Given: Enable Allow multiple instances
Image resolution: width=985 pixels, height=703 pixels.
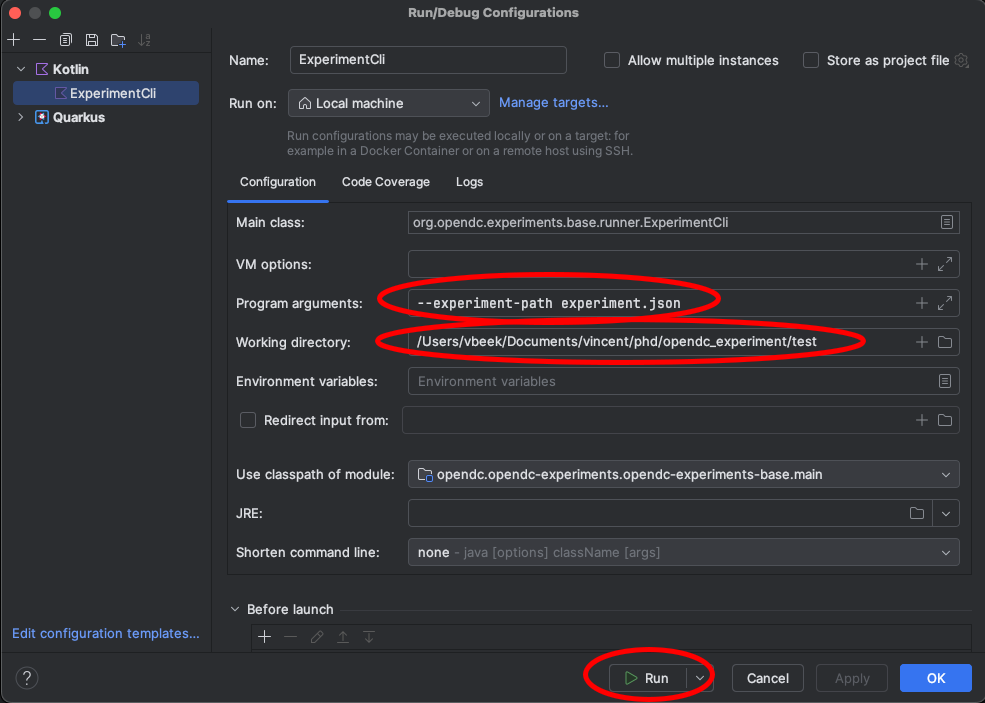Looking at the screenshot, I should click(x=611, y=60).
